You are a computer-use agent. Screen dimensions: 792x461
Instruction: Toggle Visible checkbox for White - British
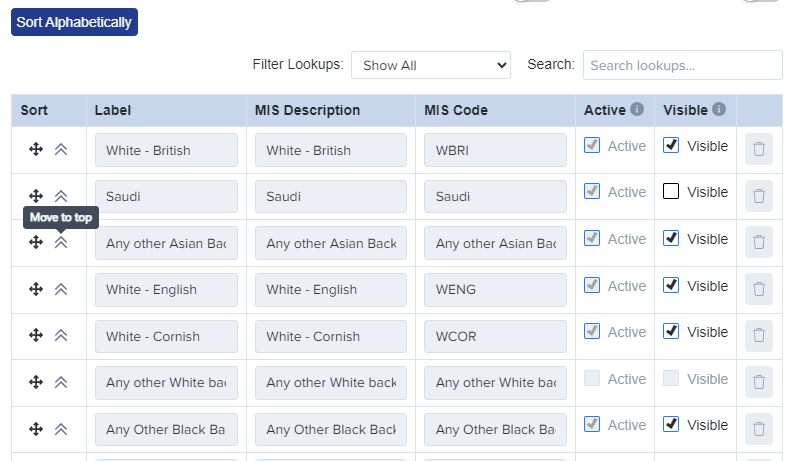pos(671,145)
